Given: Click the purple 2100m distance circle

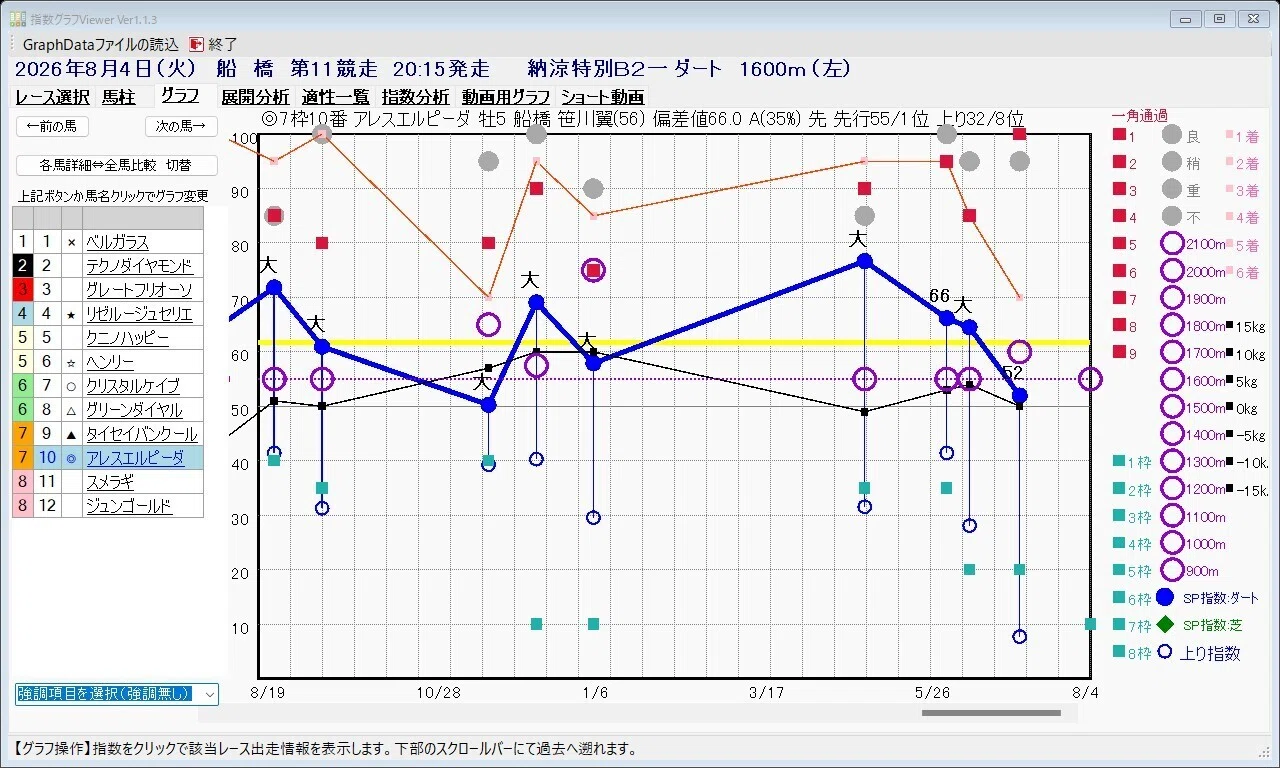Looking at the screenshot, I should 1172,244.
